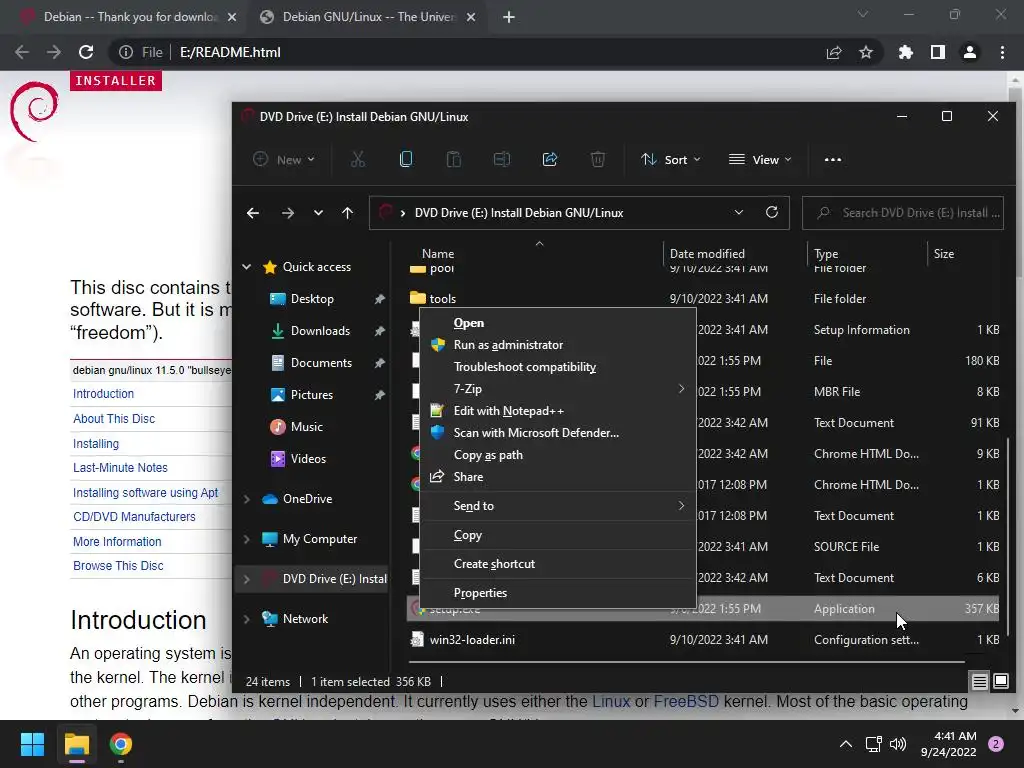Switch to details view layout icon
Image resolution: width=1024 pixels, height=768 pixels.
coord(980,682)
